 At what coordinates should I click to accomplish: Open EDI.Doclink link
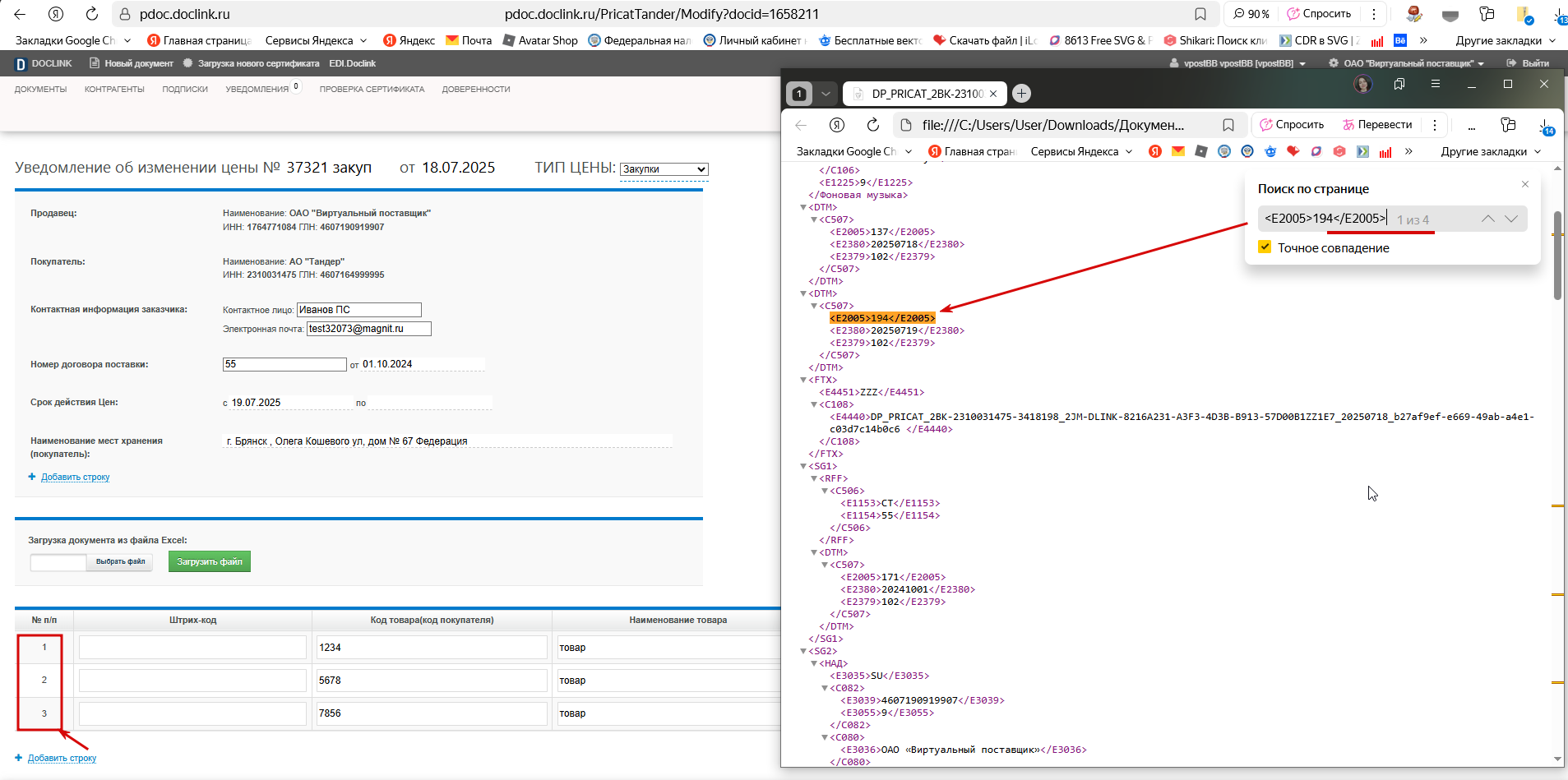(x=352, y=63)
